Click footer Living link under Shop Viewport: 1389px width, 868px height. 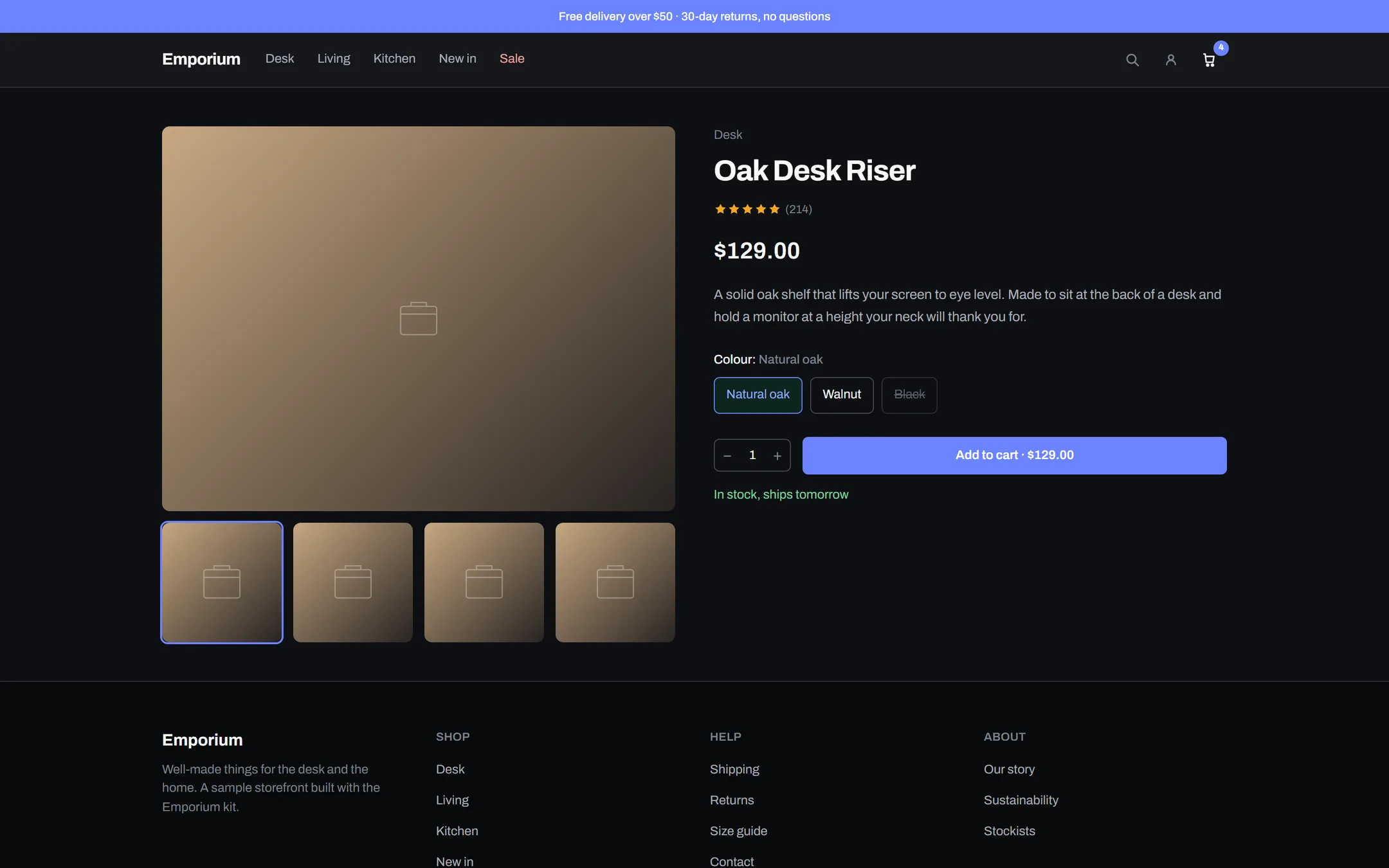[452, 800]
